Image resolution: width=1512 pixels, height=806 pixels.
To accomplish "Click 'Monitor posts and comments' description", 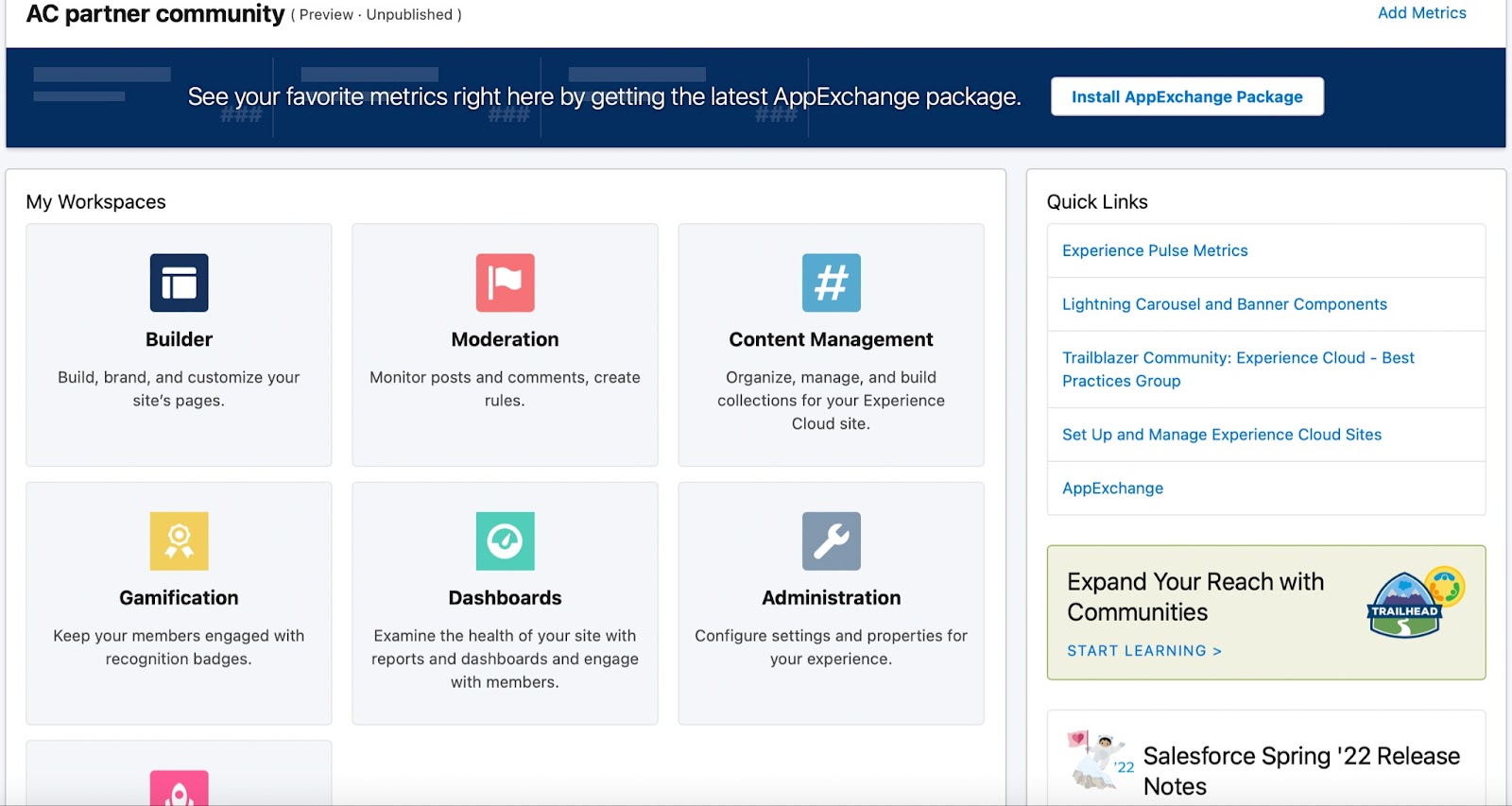I will (505, 388).
